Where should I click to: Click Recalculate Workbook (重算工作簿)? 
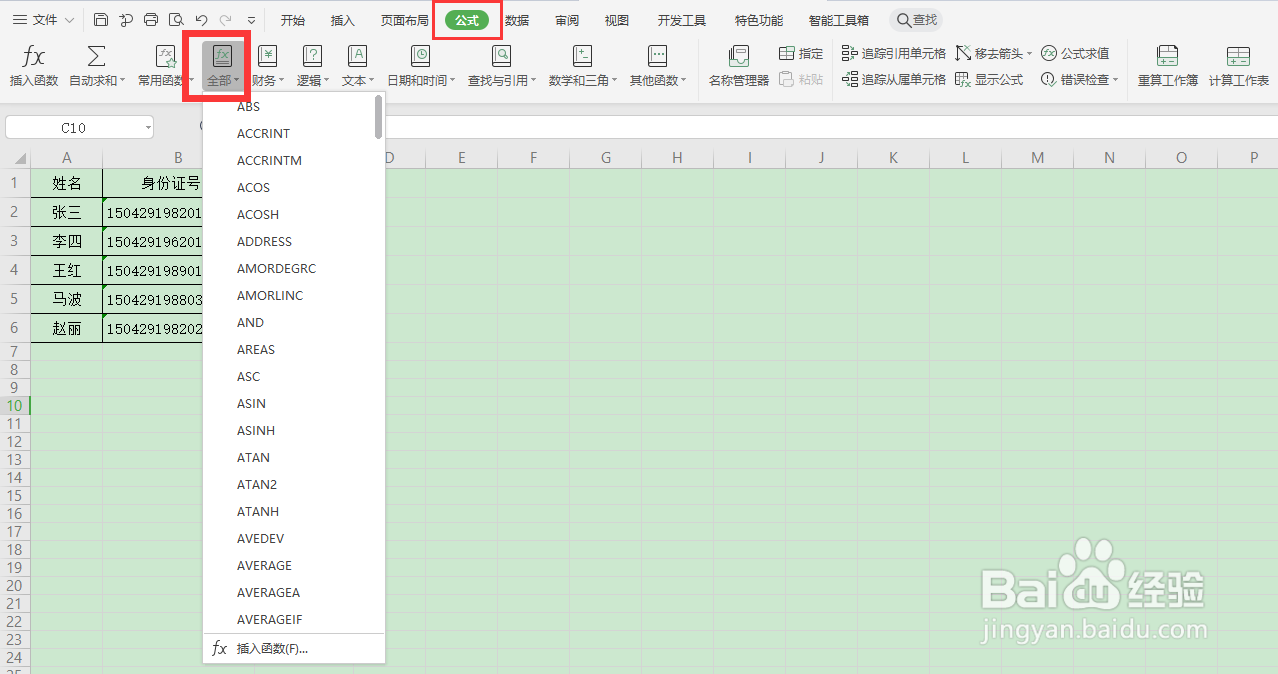pyautogui.click(x=1167, y=66)
